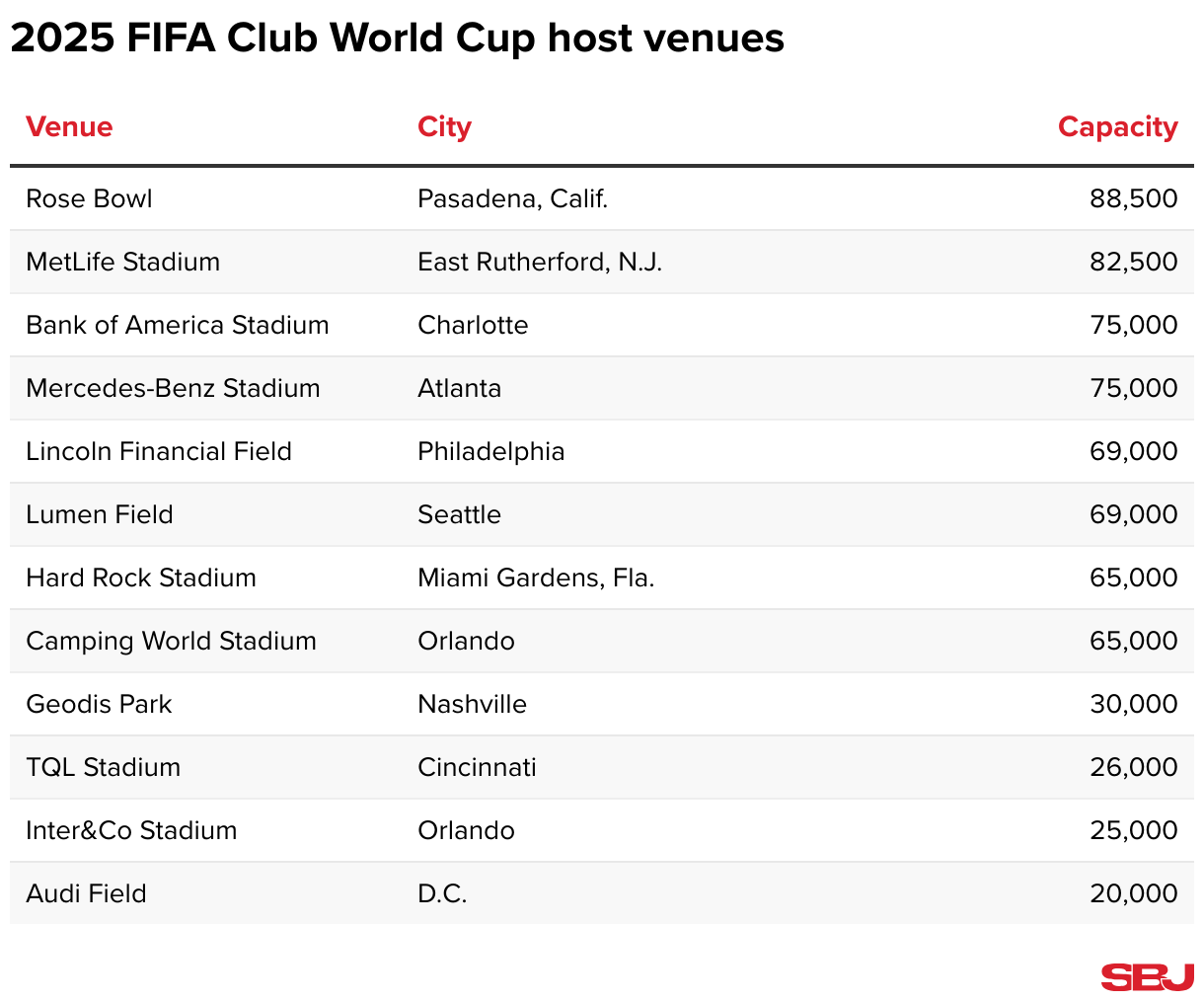
Task: Click Mercedes-Benz Stadium venue name
Action: (x=173, y=389)
